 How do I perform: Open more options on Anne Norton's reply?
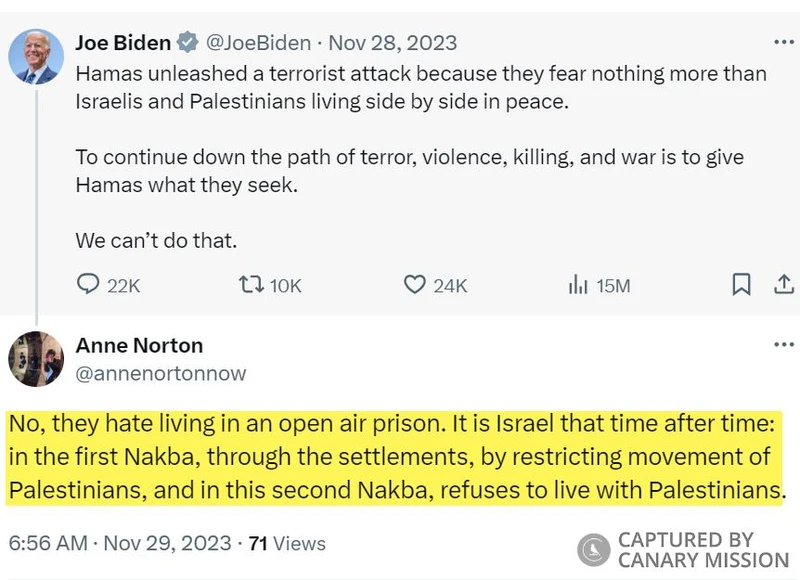click(x=783, y=345)
